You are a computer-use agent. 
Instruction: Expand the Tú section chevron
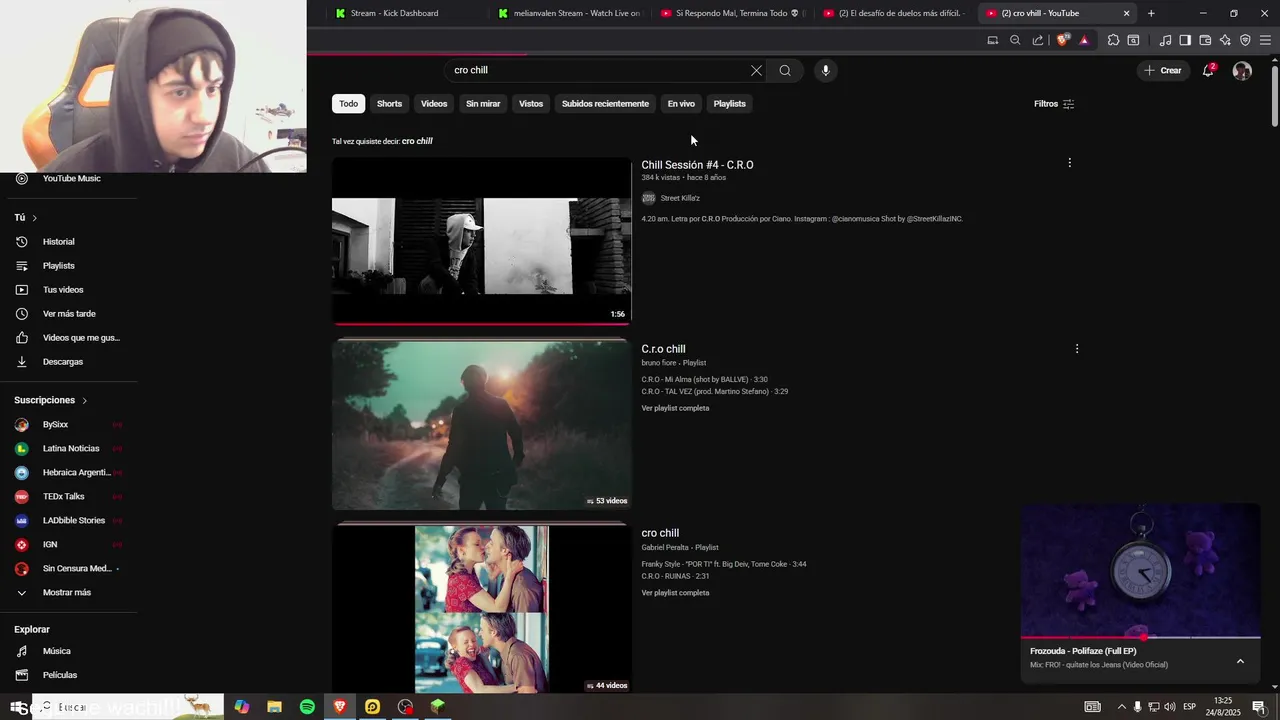(x=34, y=218)
